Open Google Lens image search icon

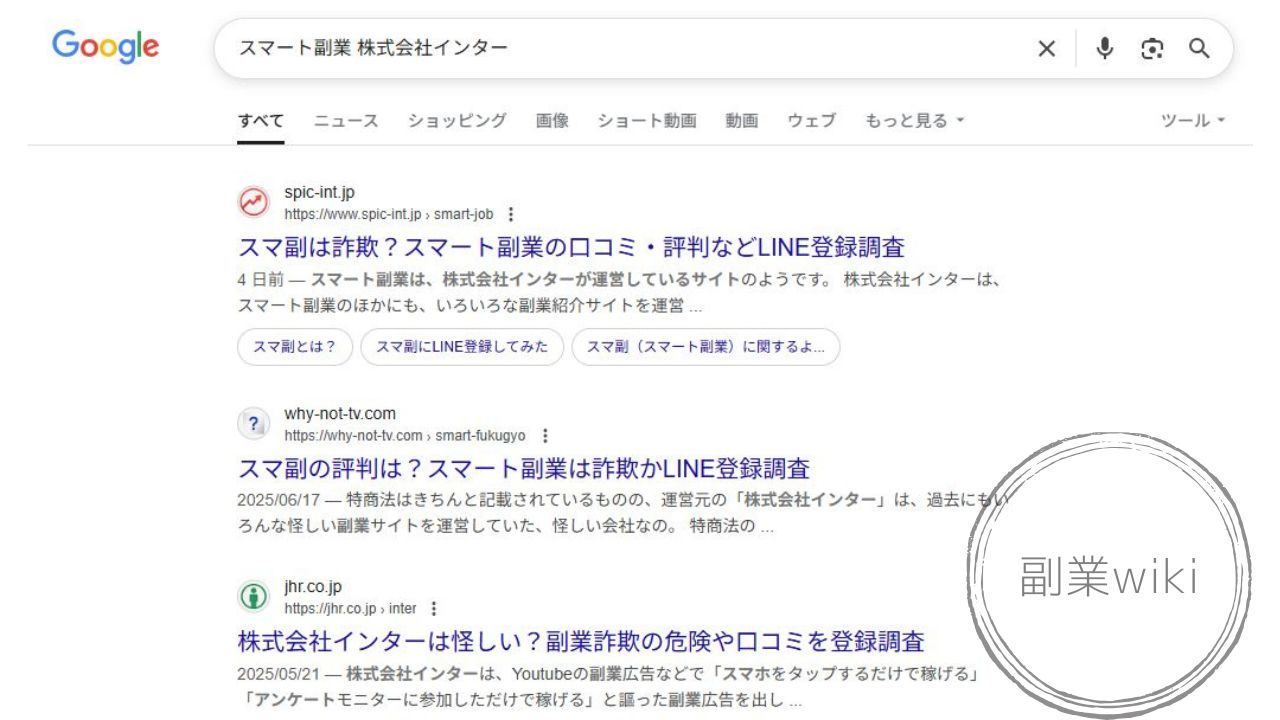(x=1152, y=48)
